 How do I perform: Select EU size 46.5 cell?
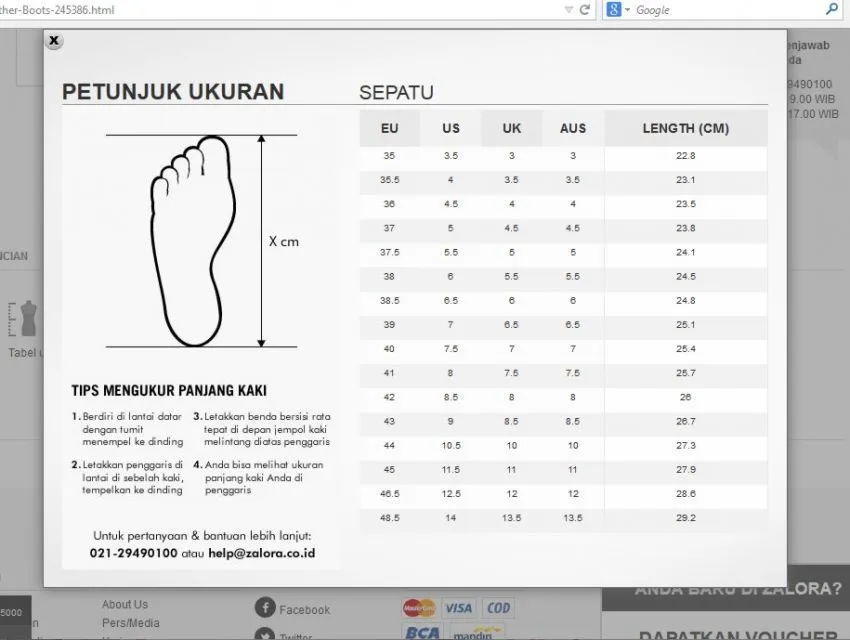tap(389, 494)
